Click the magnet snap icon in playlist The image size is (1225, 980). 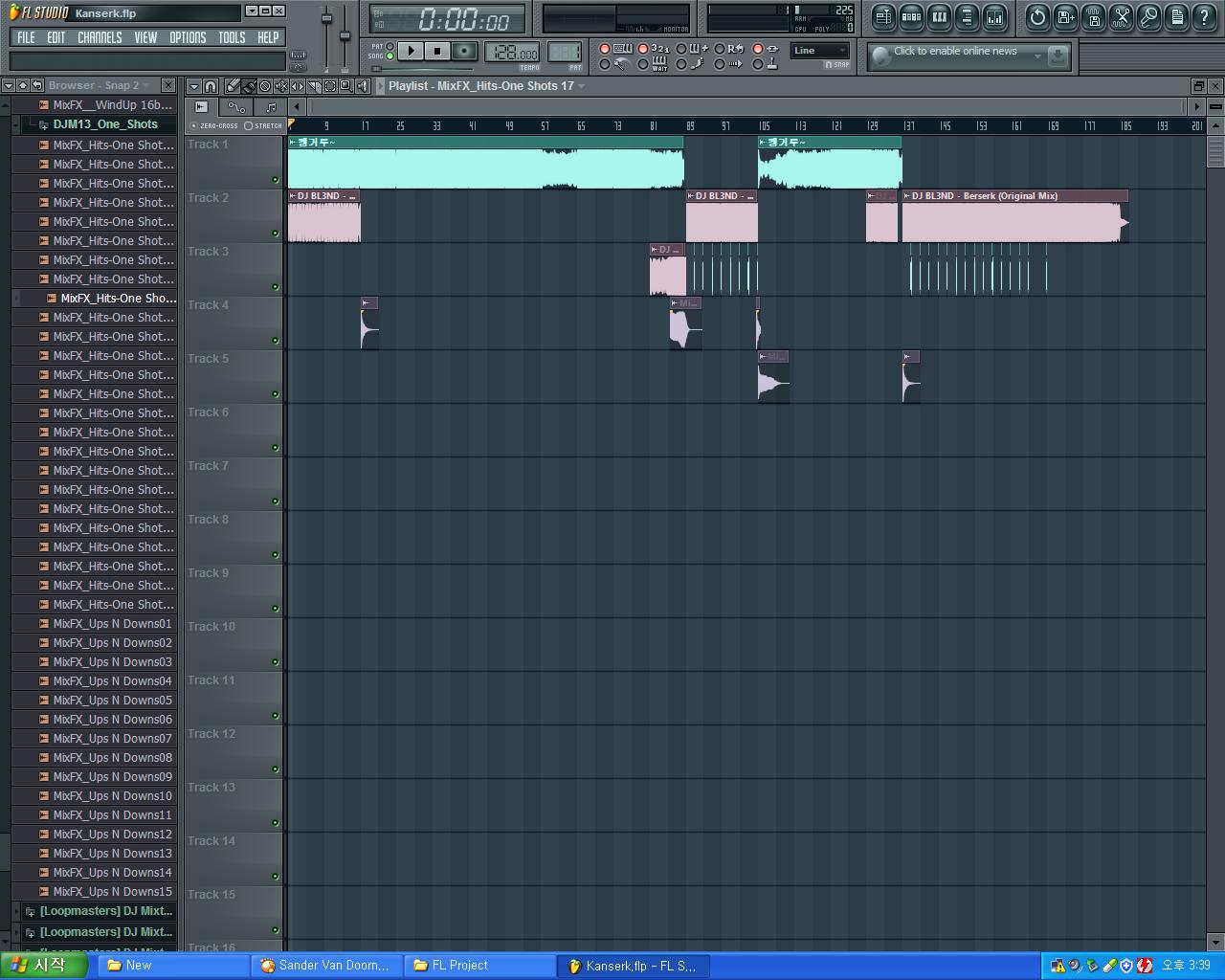[211, 86]
